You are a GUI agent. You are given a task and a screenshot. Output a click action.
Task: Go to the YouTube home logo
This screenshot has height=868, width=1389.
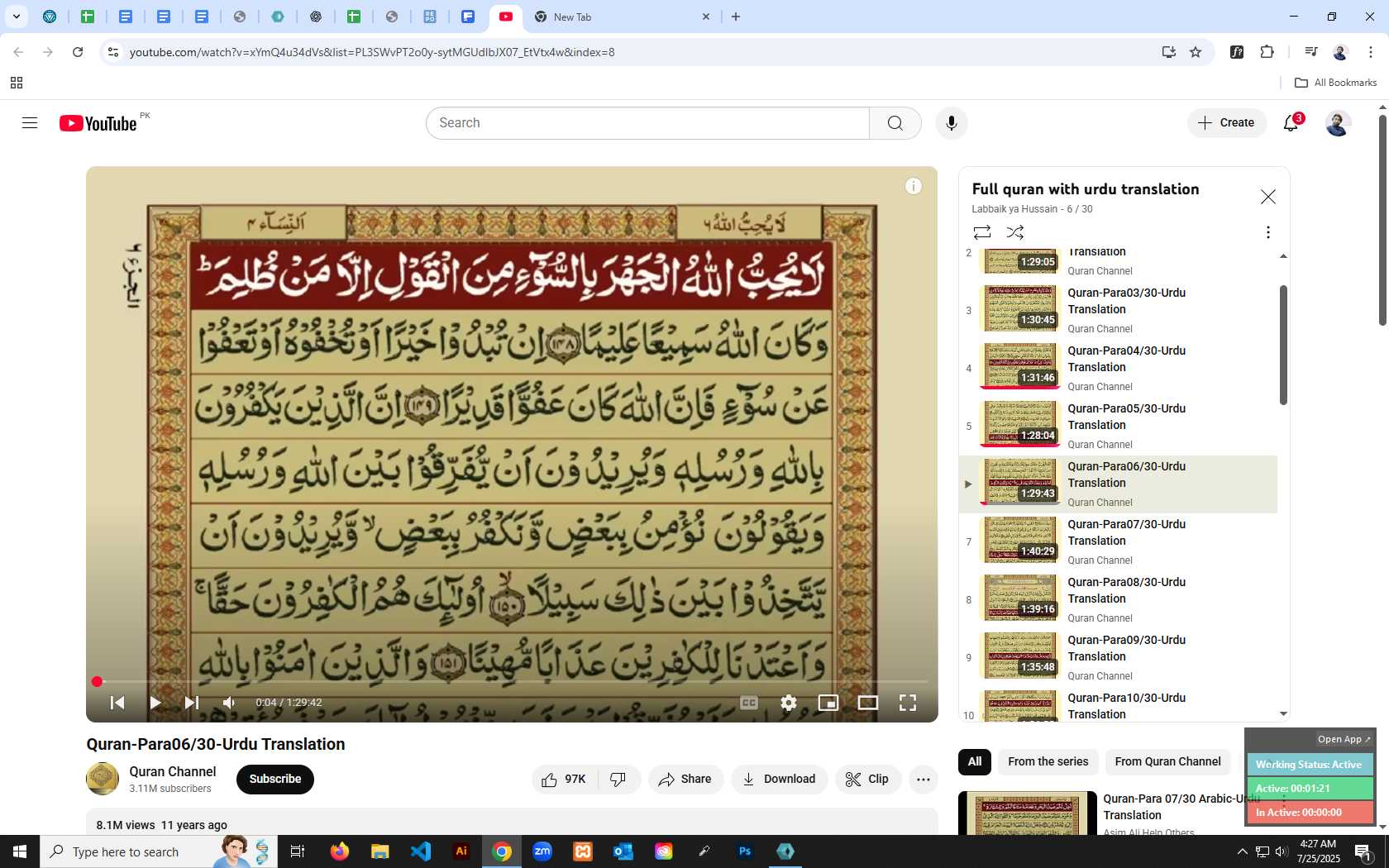pyautogui.click(x=98, y=123)
